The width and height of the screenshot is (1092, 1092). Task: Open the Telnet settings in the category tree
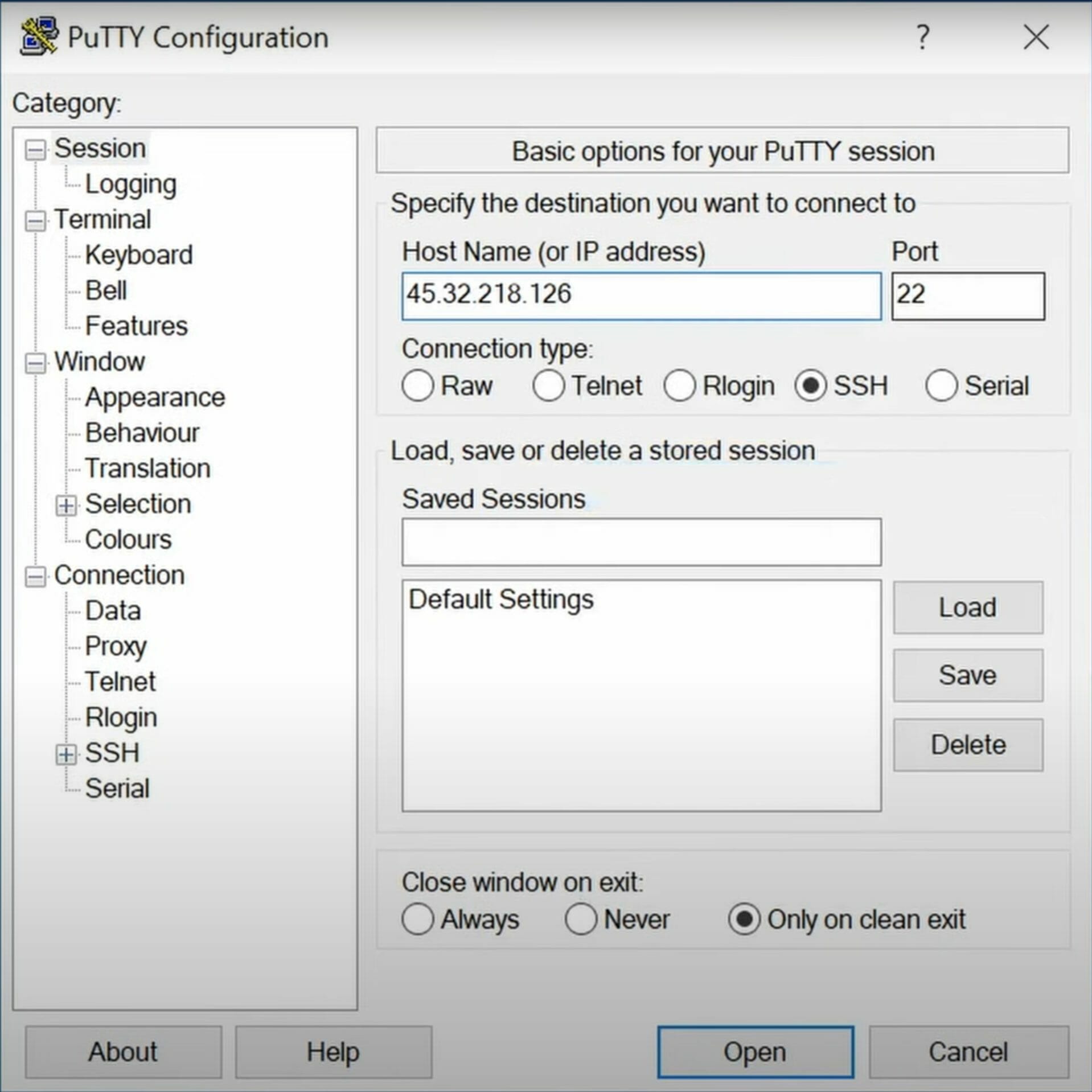tap(120, 682)
